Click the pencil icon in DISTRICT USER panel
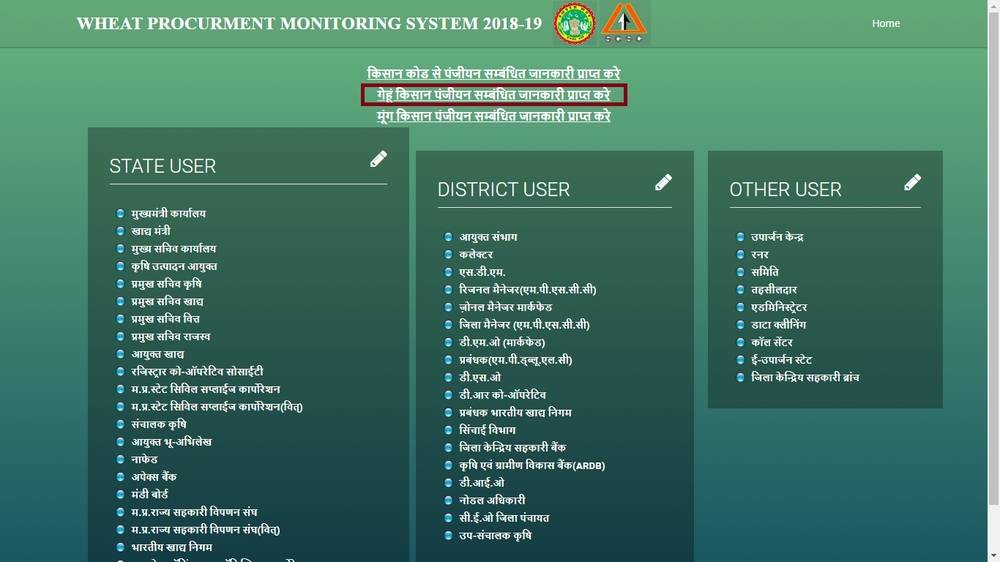 (663, 182)
